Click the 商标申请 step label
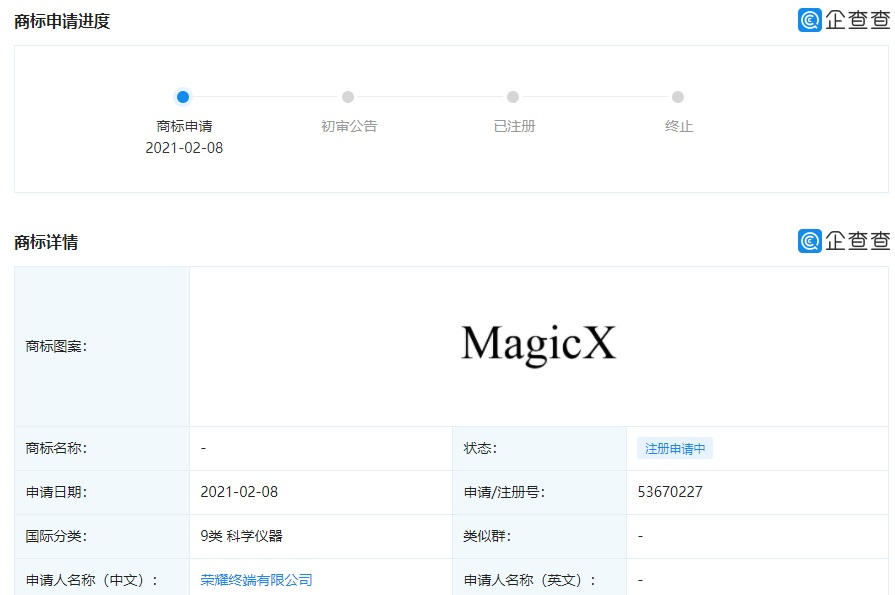Viewport: 895px width, 595px height. [184, 126]
